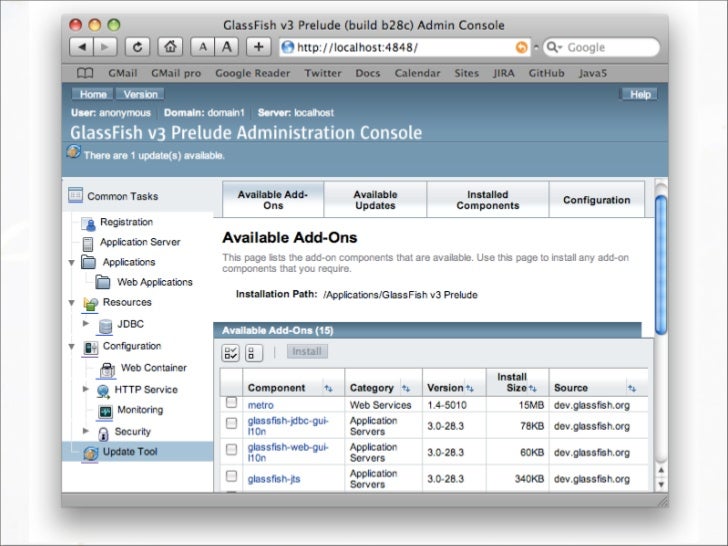Click the Update Tool icon

pos(91,453)
